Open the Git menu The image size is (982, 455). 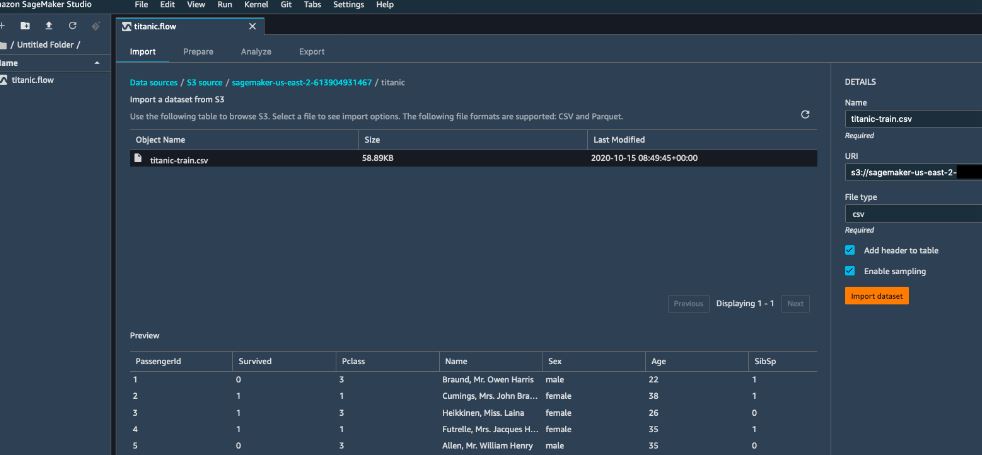pos(286,4)
